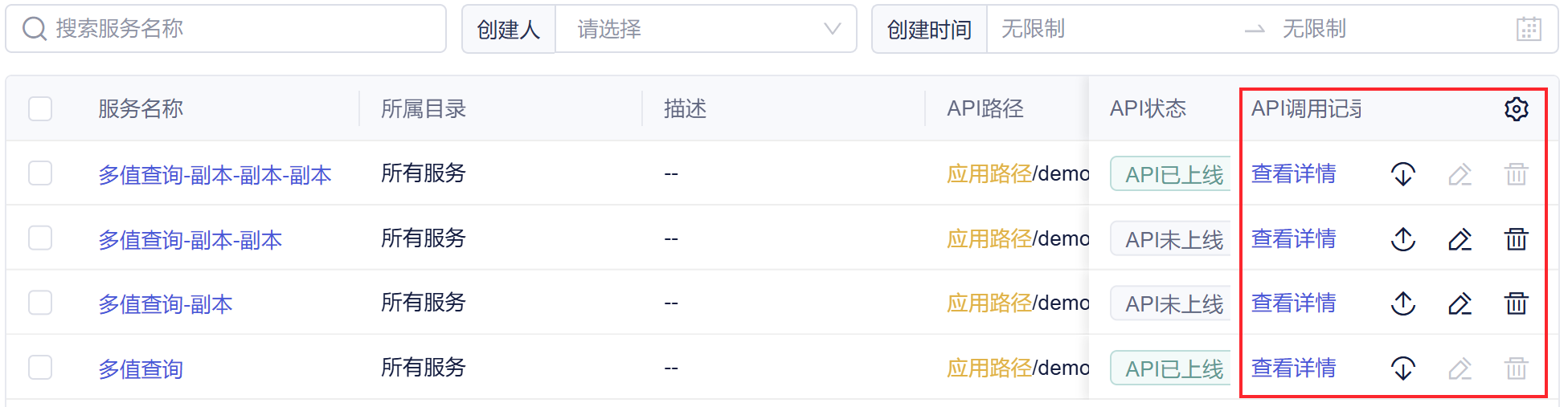The image size is (1568, 407).
Task: Edit the 多值查询-副本 service
Action: tap(1460, 303)
